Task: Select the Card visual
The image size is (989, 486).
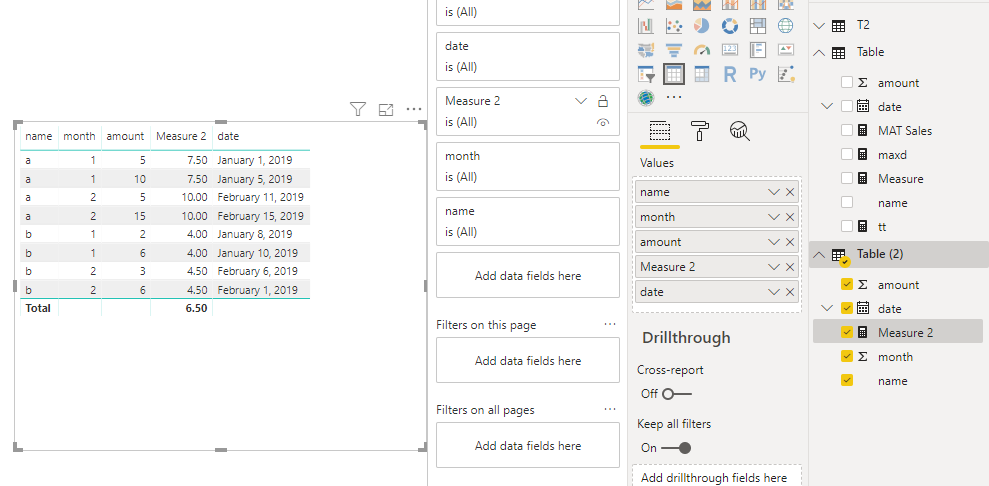Action: 730,50
